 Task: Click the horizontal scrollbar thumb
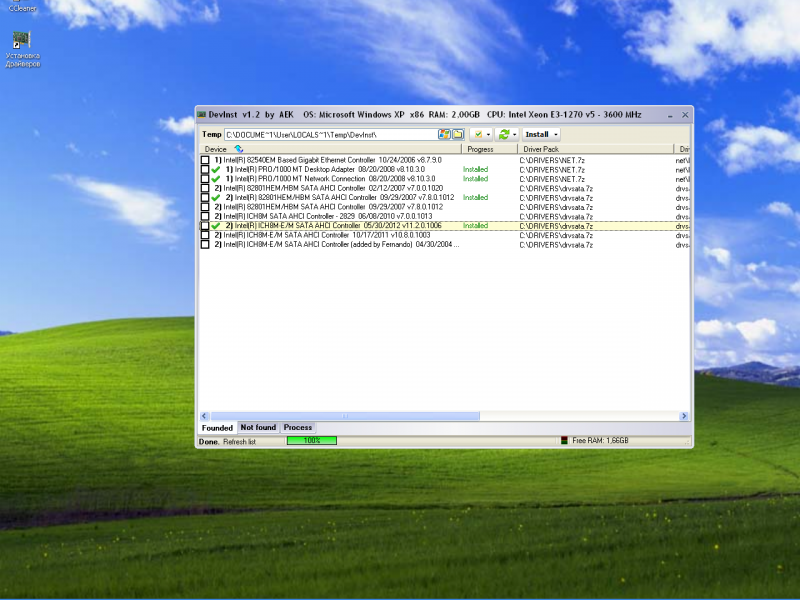[345, 416]
